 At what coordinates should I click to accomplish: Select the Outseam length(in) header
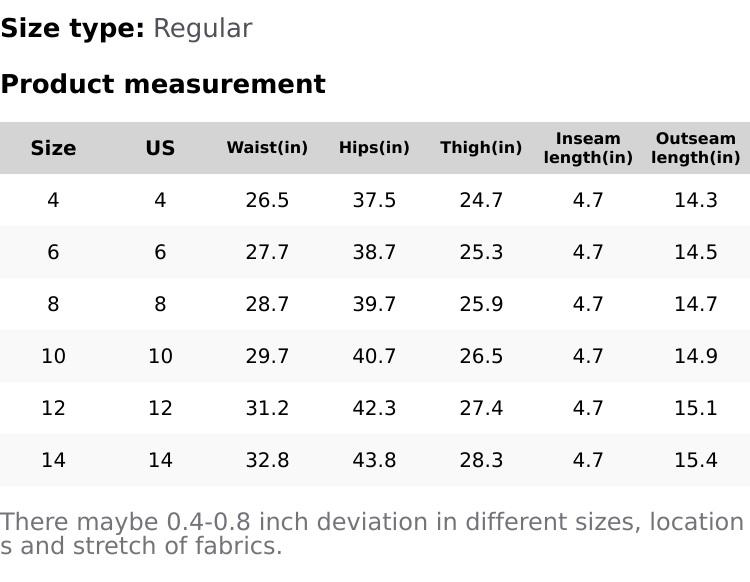[x=695, y=148]
